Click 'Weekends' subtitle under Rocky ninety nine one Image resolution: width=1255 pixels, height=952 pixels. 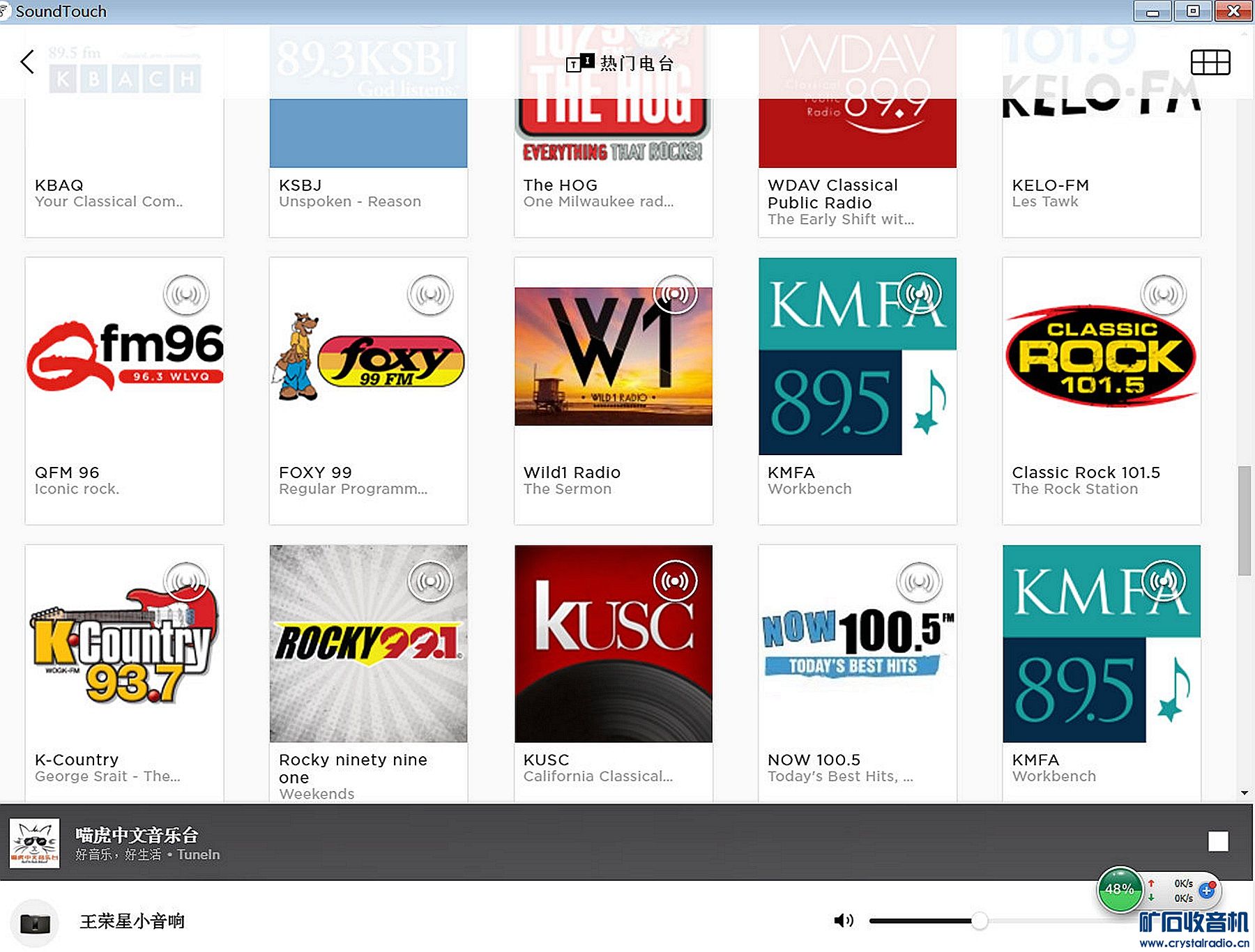pos(317,794)
